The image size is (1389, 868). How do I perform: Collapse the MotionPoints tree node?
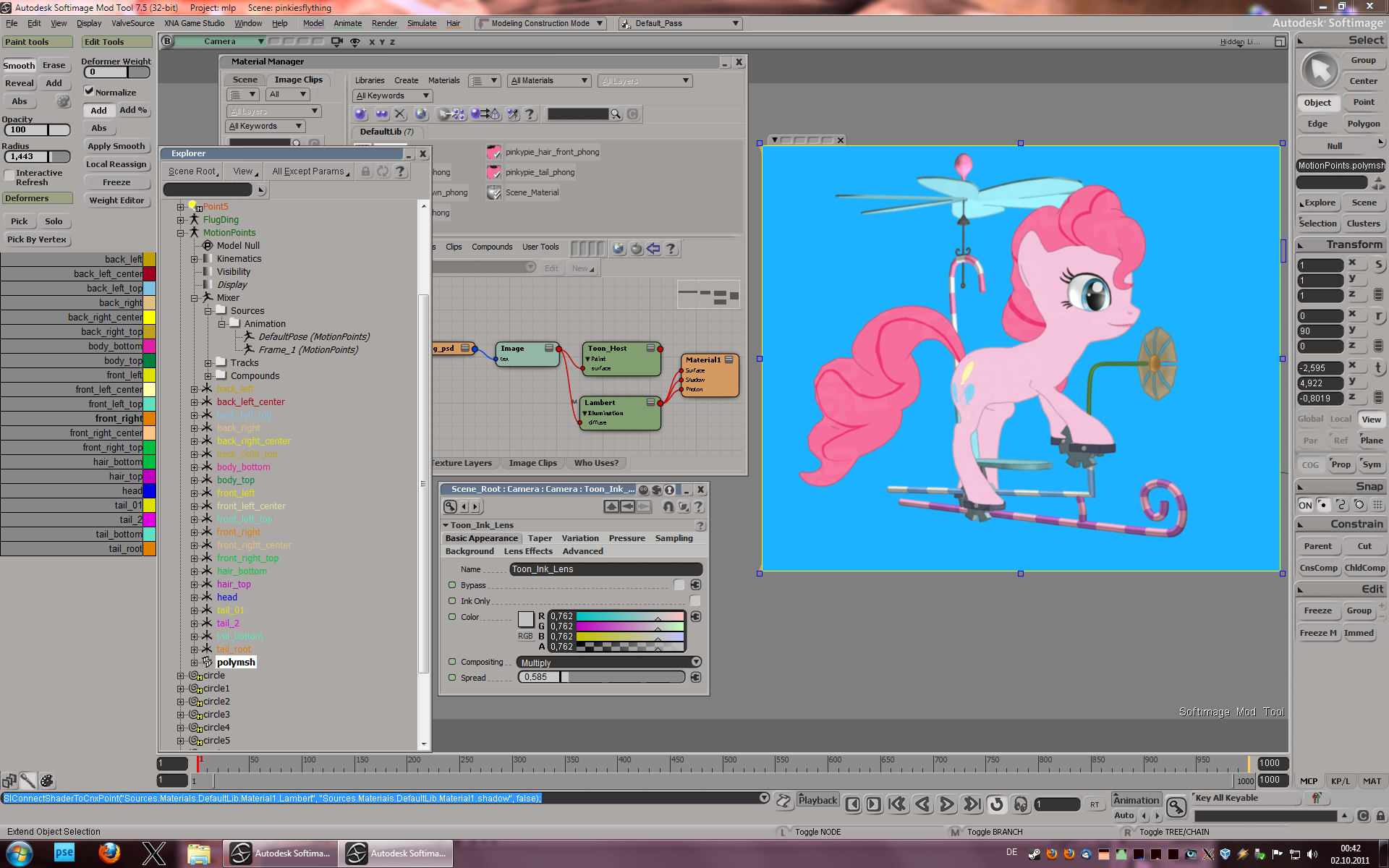tap(181, 233)
